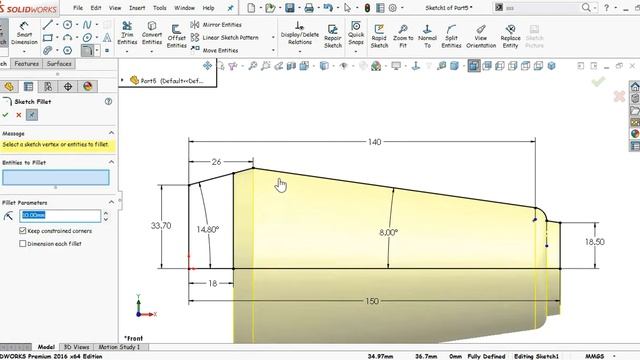Open Trim Entities tool
640x360 pixels.
127,33
